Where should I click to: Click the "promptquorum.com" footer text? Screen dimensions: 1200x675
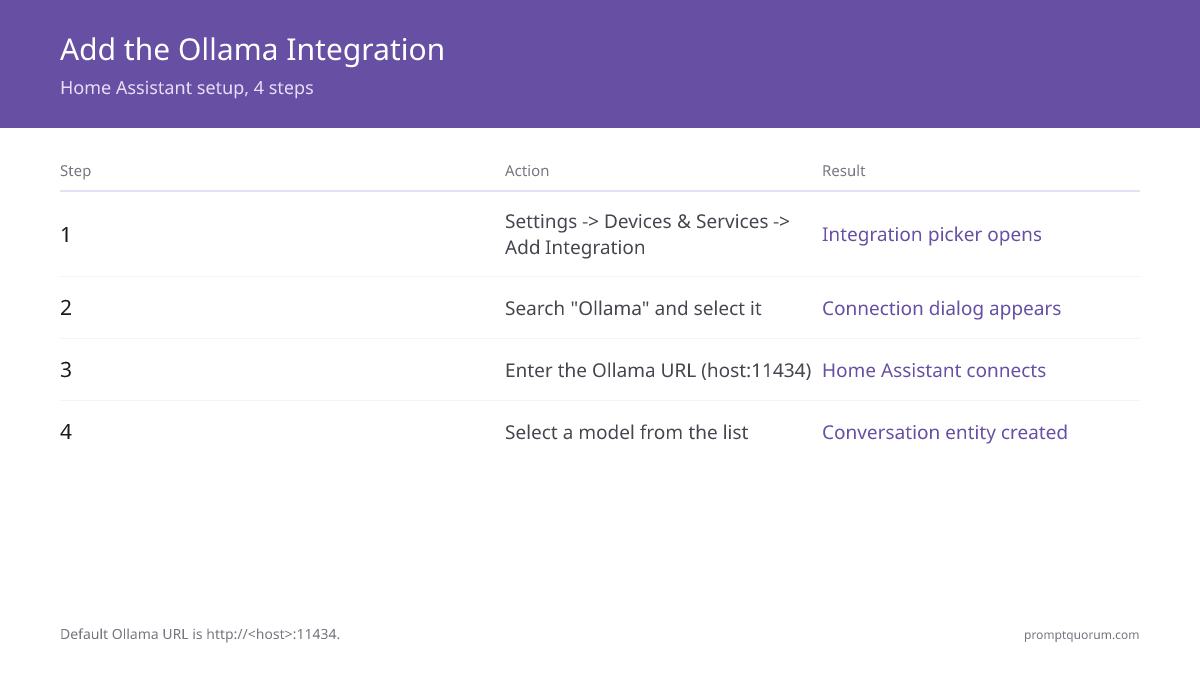pos(1081,634)
